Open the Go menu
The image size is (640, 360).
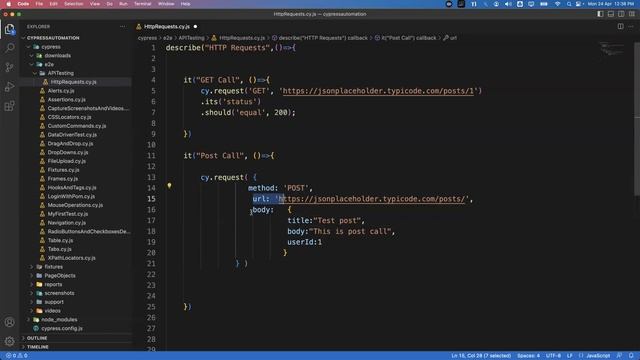pyautogui.click(x=109, y=4)
